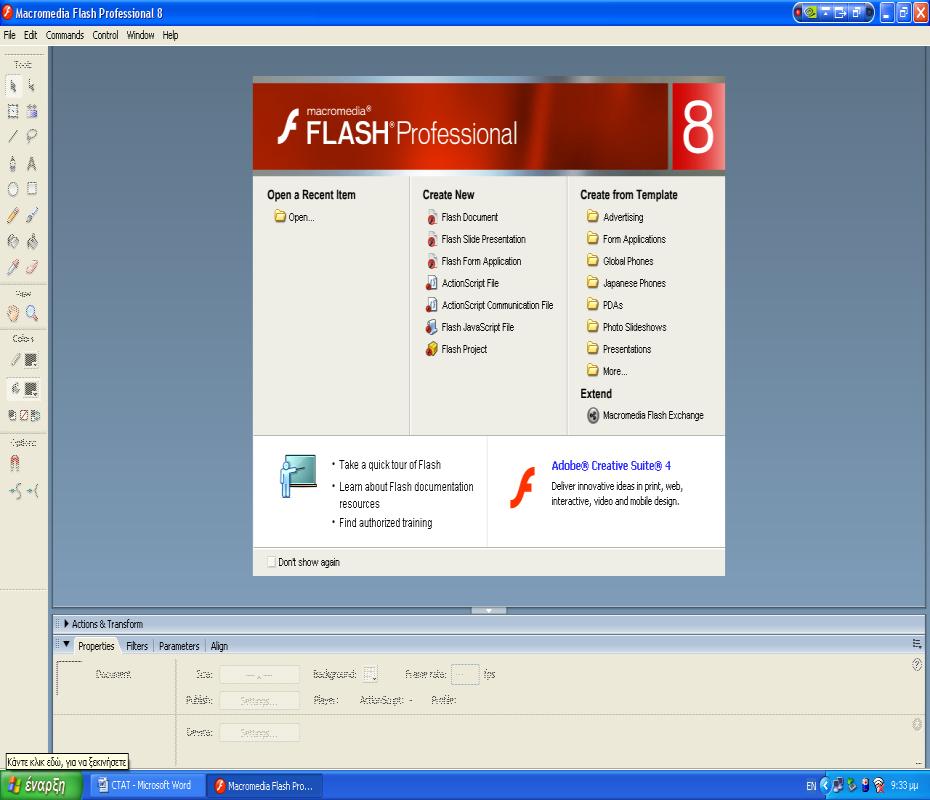Open the Background color swatch in Properties
This screenshot has width=930, height=800.
[370, 674]
